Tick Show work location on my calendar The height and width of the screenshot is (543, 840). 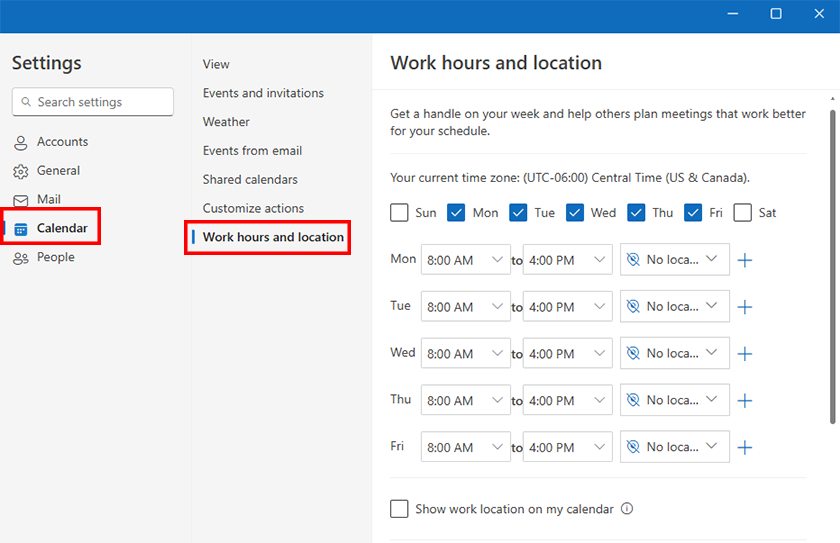point(400,509)
